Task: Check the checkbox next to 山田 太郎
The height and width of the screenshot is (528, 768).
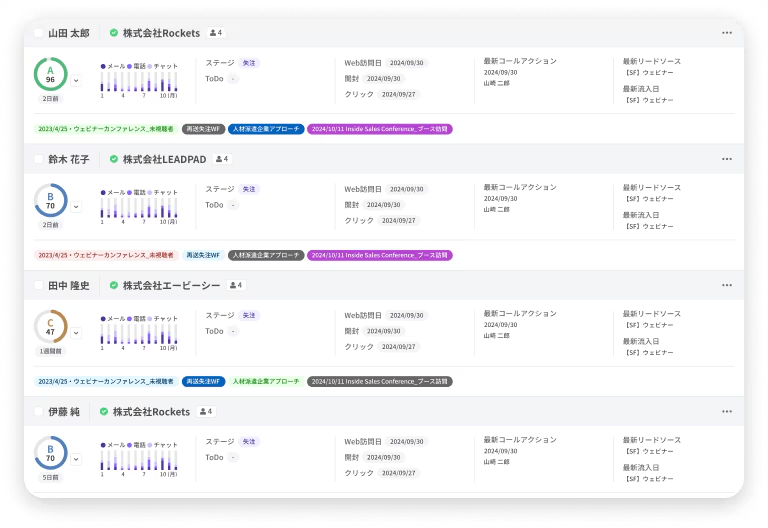Action: click(x=39, y=33)
